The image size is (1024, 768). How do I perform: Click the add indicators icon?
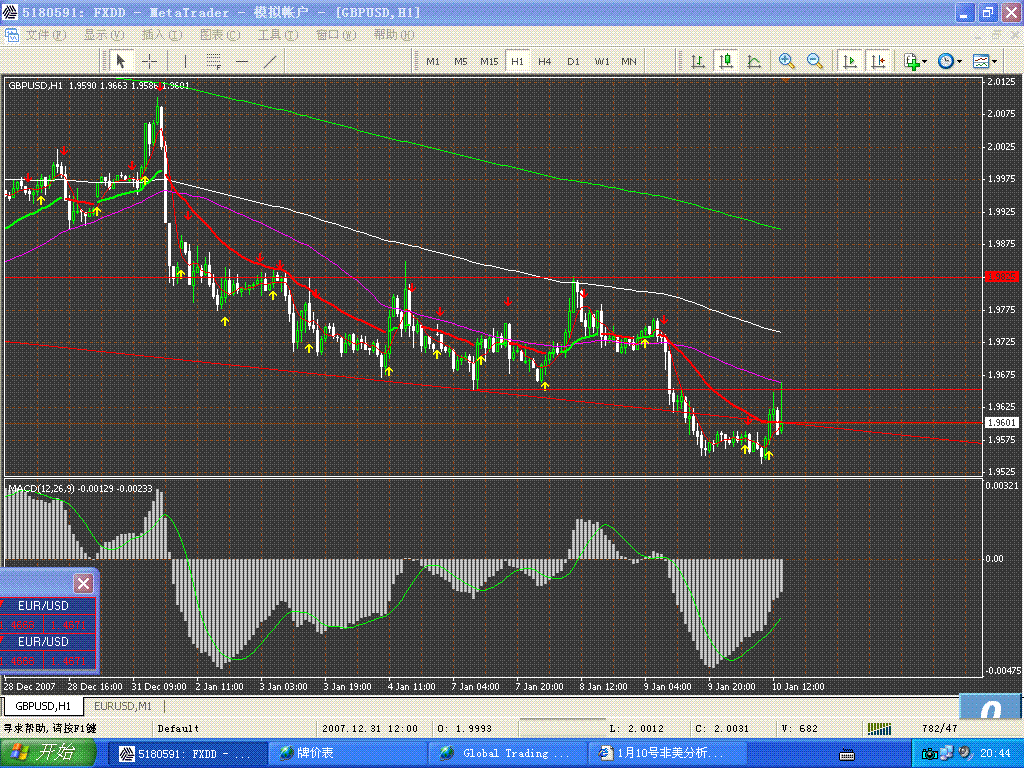912,61
